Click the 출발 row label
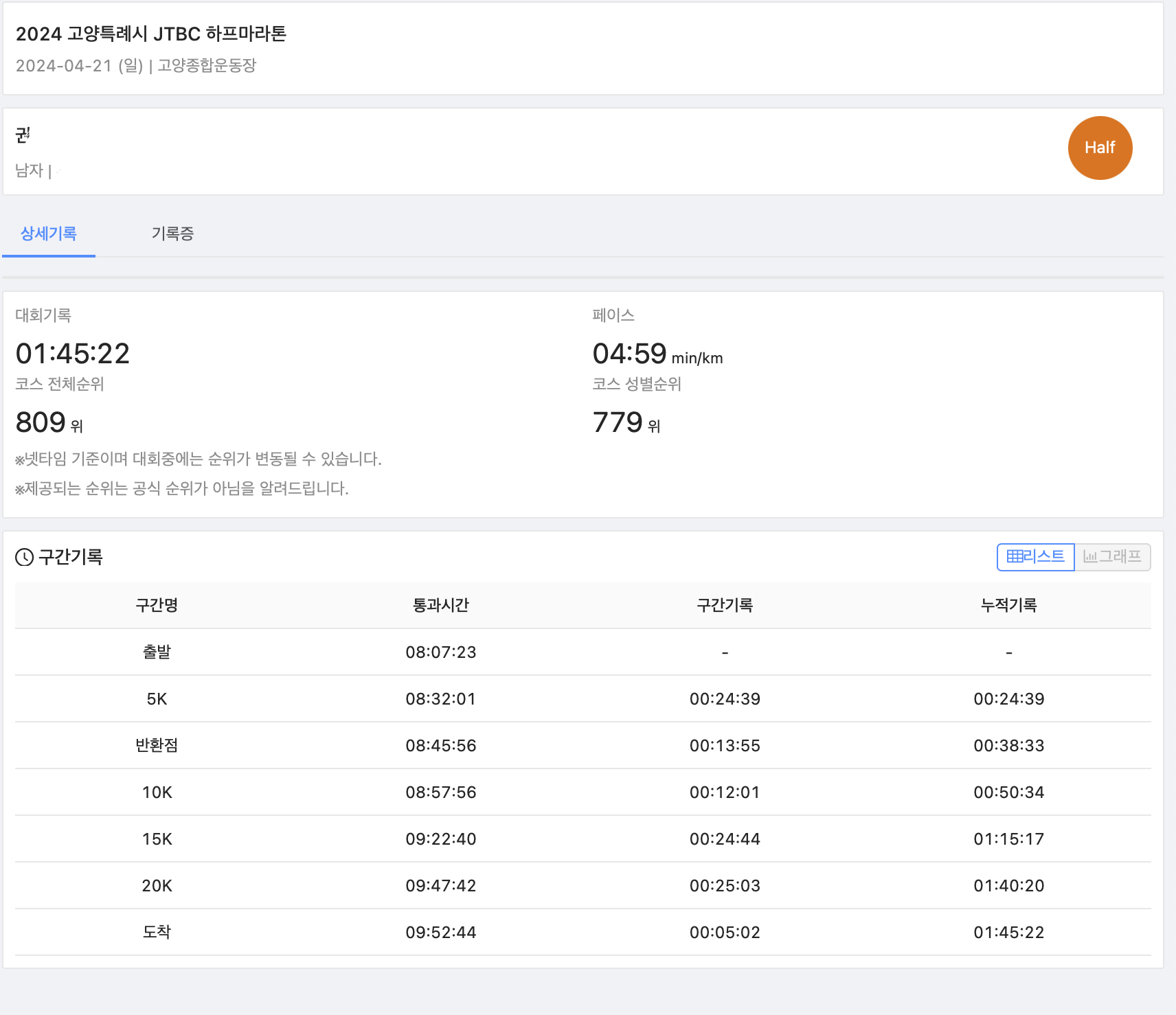The width and height of the screenshot is (1176, 1015). pos(157,652)
